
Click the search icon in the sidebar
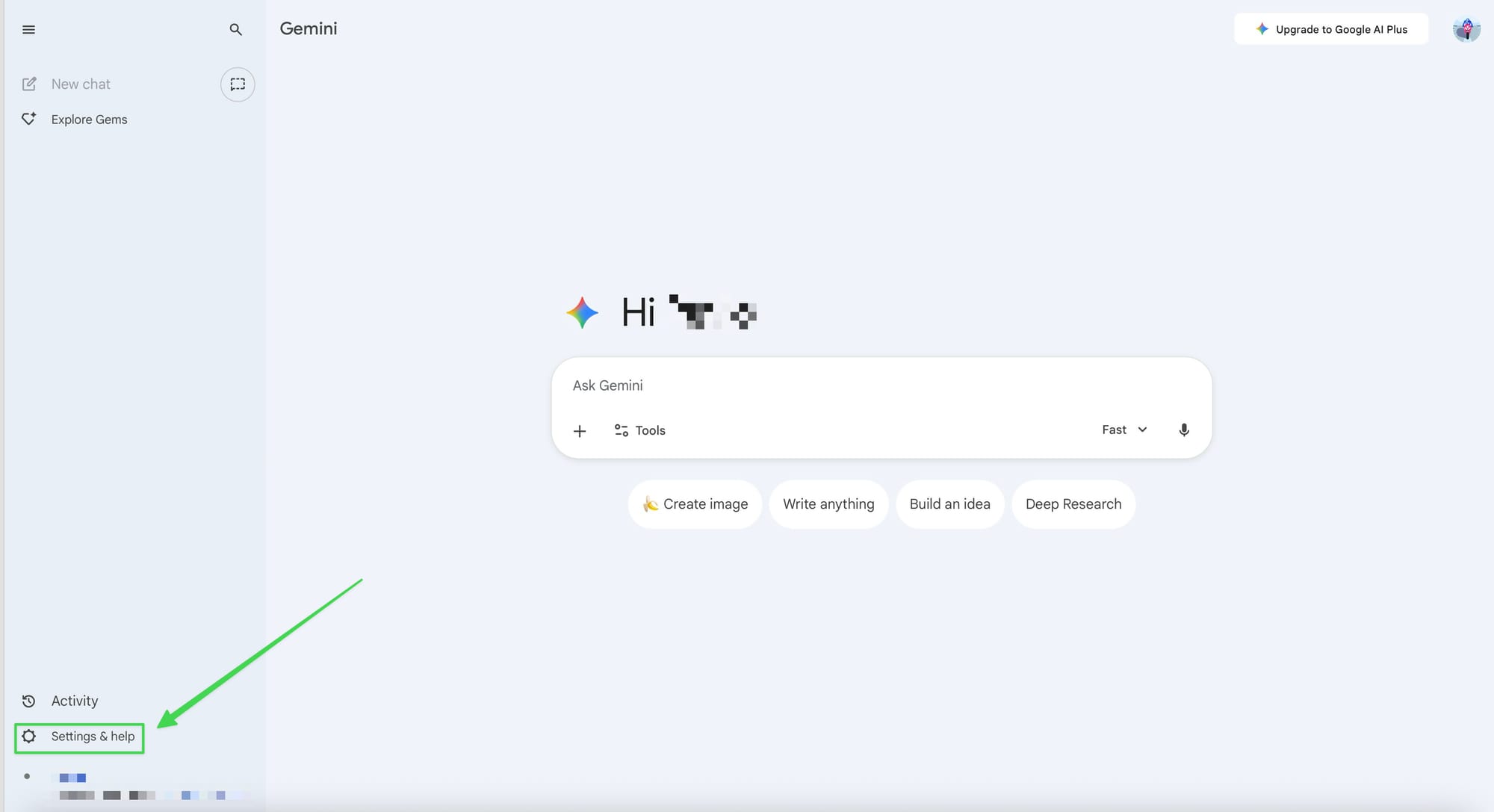(x=235, y=29)
